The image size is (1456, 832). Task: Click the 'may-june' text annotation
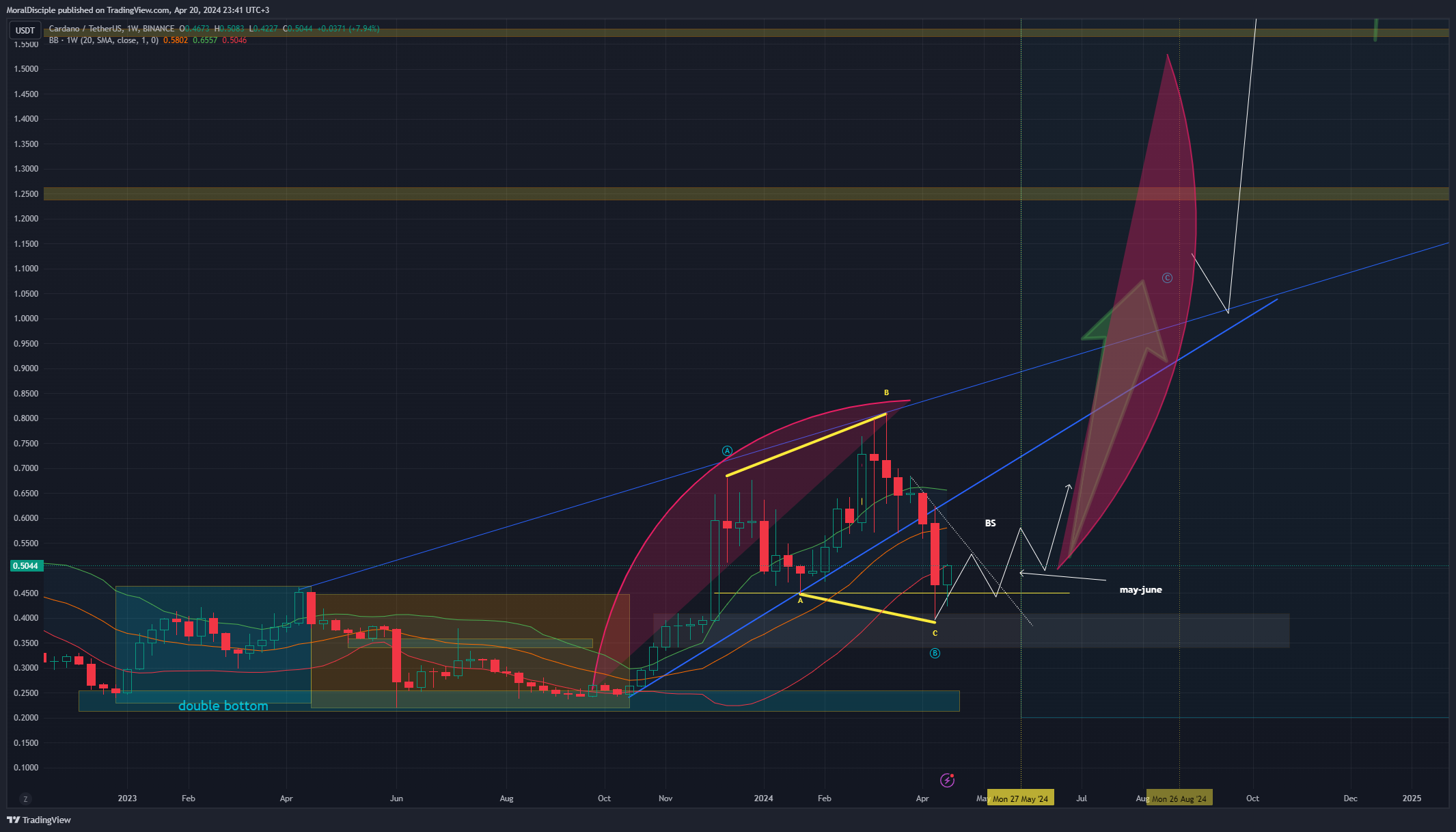tap(1140, 590)
